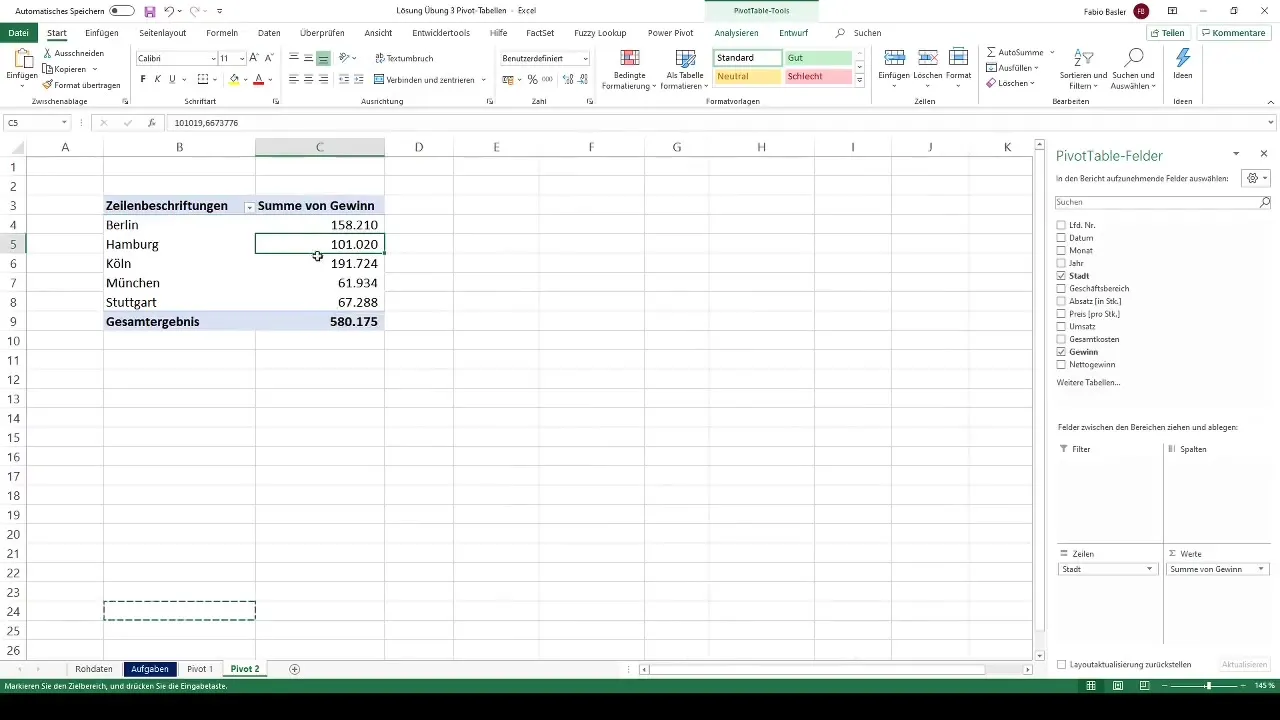Check the Datum field checkbox
The width and height of the screenshot is (1280, 720).
pos(1061,238)
